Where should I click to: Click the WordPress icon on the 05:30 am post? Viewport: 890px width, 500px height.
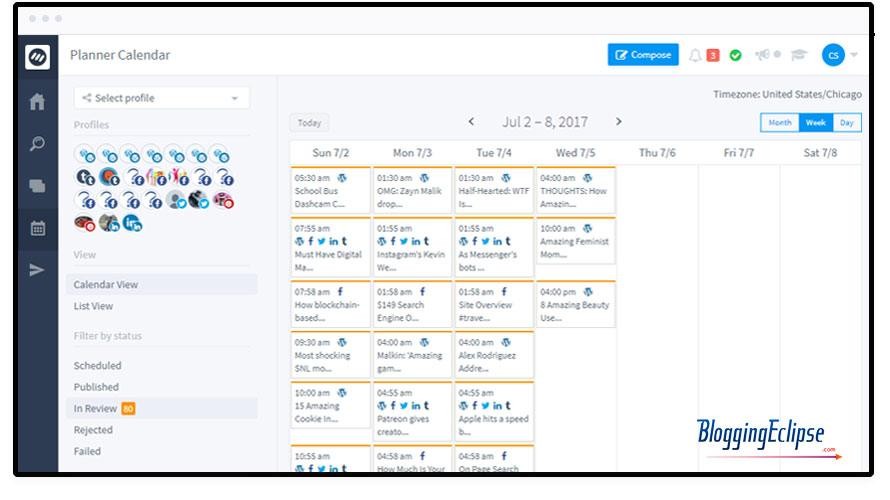[342, 178]
